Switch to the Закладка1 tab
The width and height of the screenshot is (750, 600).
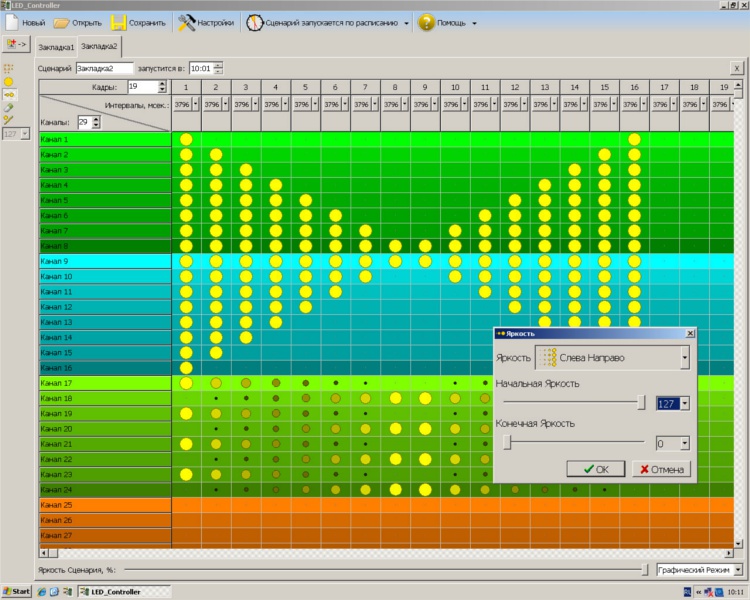coord(56,47)
